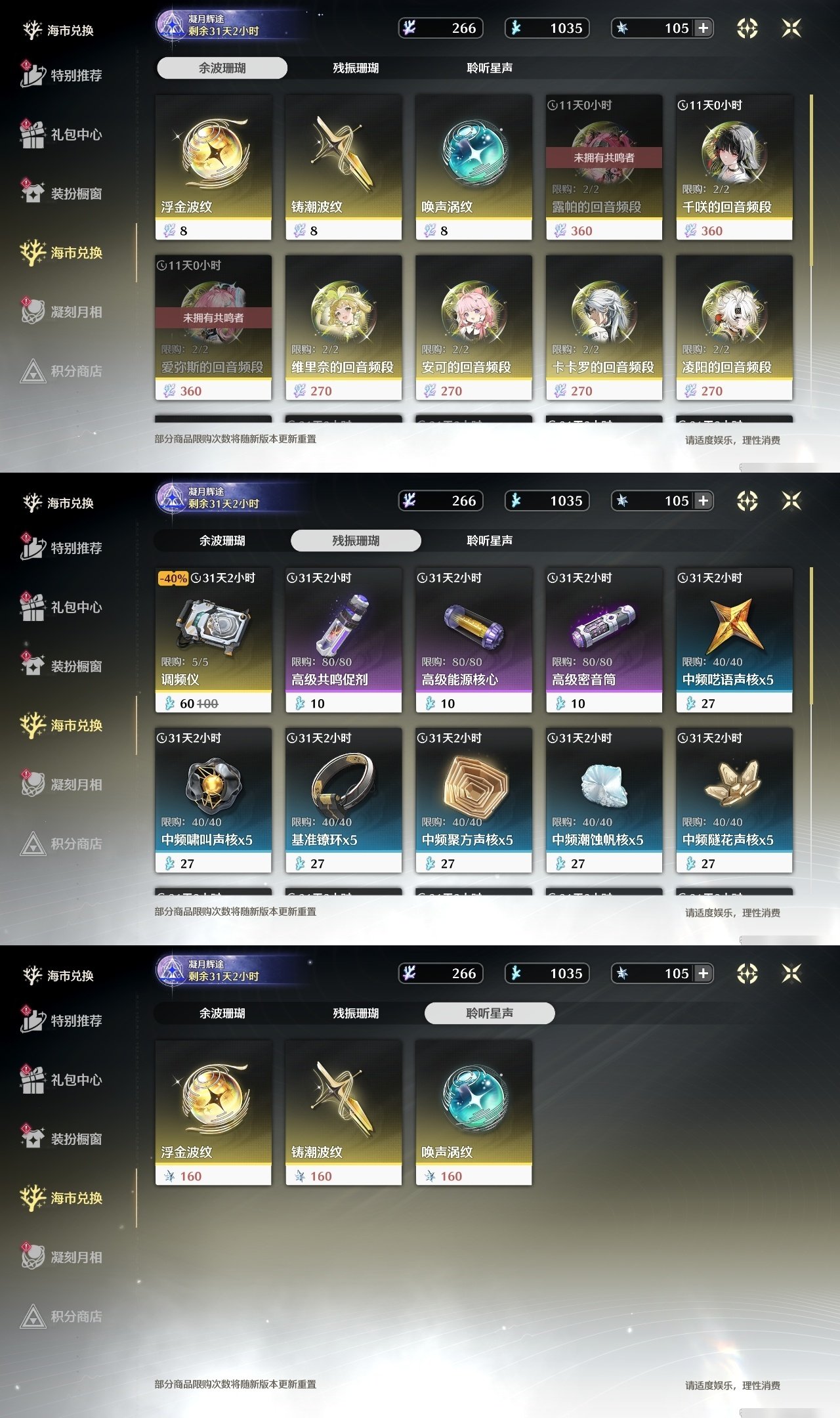Choose the 中频潮蚀帆核x5 shell item
This screenshot has height=1418, width=840.
coord(604,800)
